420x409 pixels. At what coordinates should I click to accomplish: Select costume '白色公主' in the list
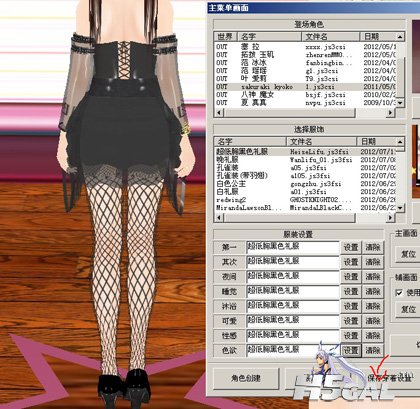tap(305, 184)
